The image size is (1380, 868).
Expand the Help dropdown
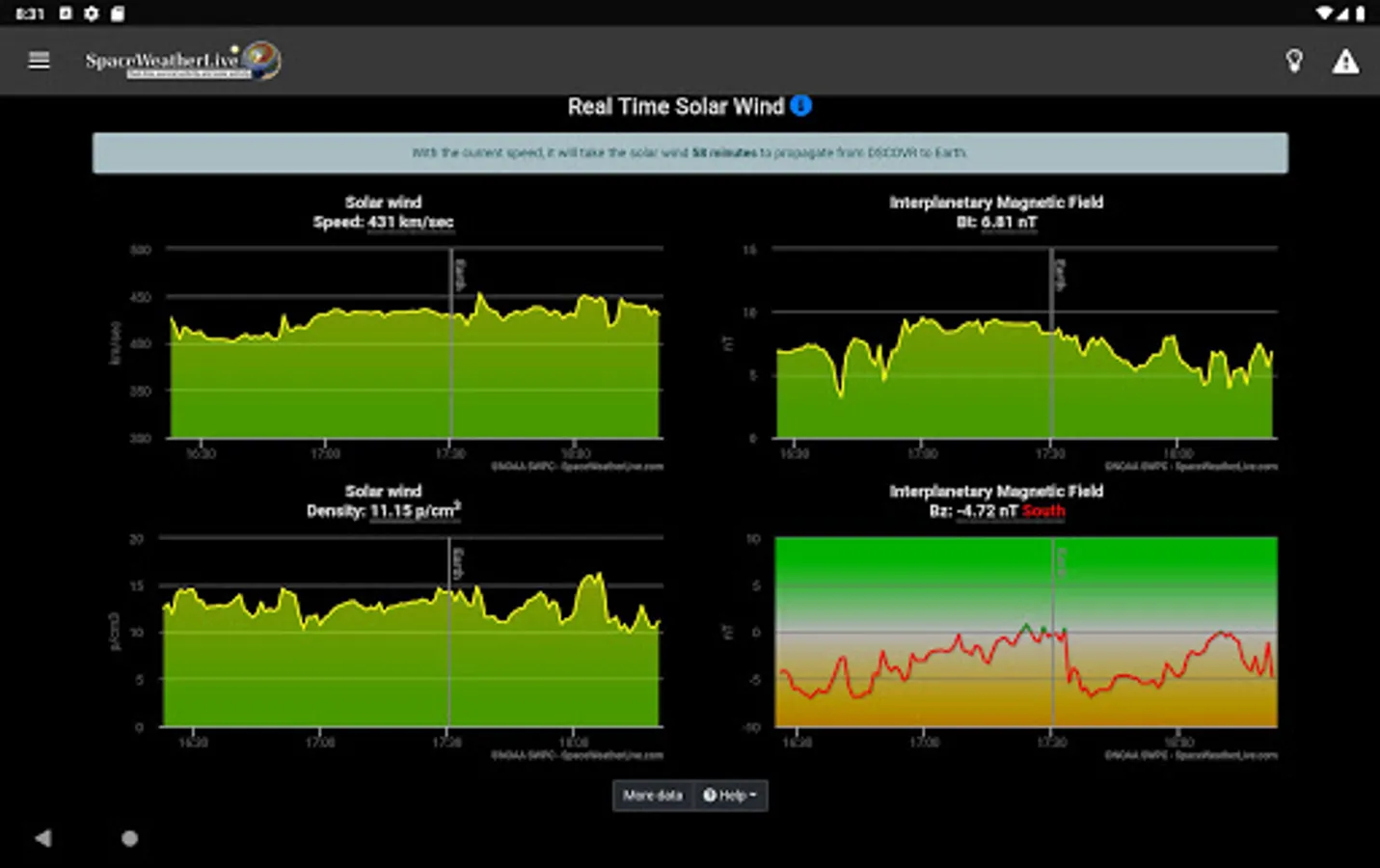730,796
